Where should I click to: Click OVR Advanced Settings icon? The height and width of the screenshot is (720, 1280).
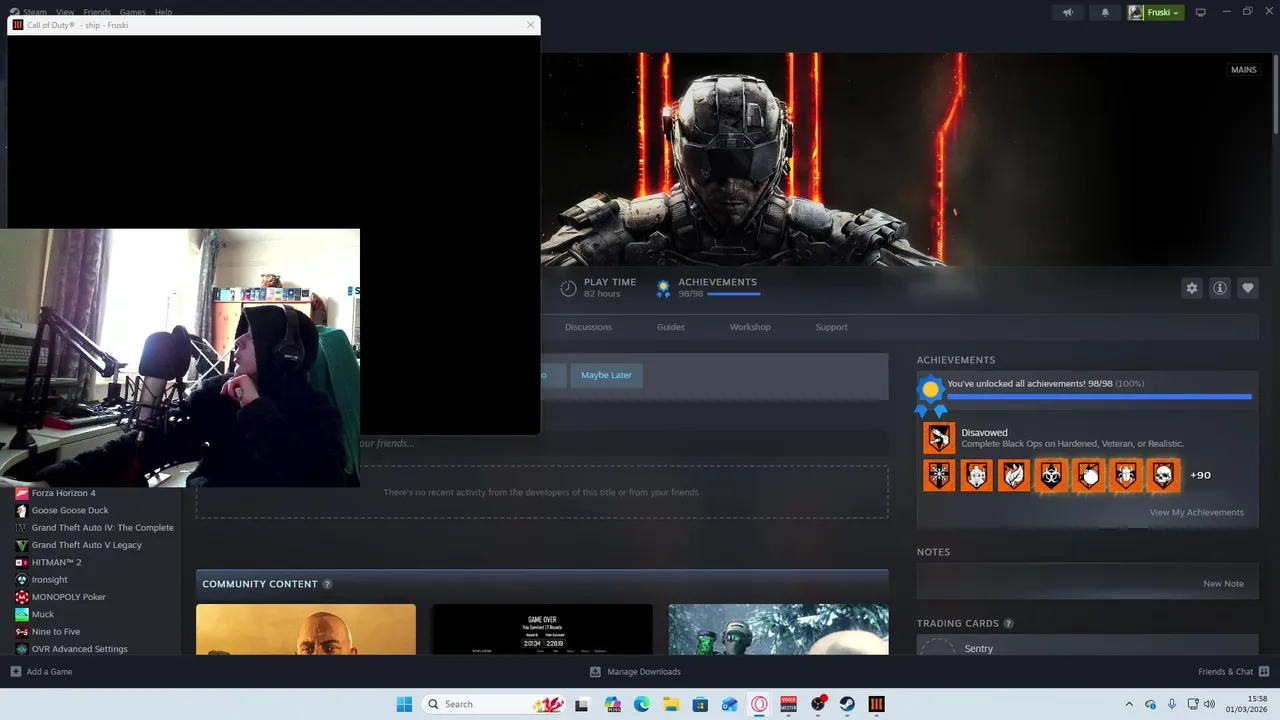(22, 649)
